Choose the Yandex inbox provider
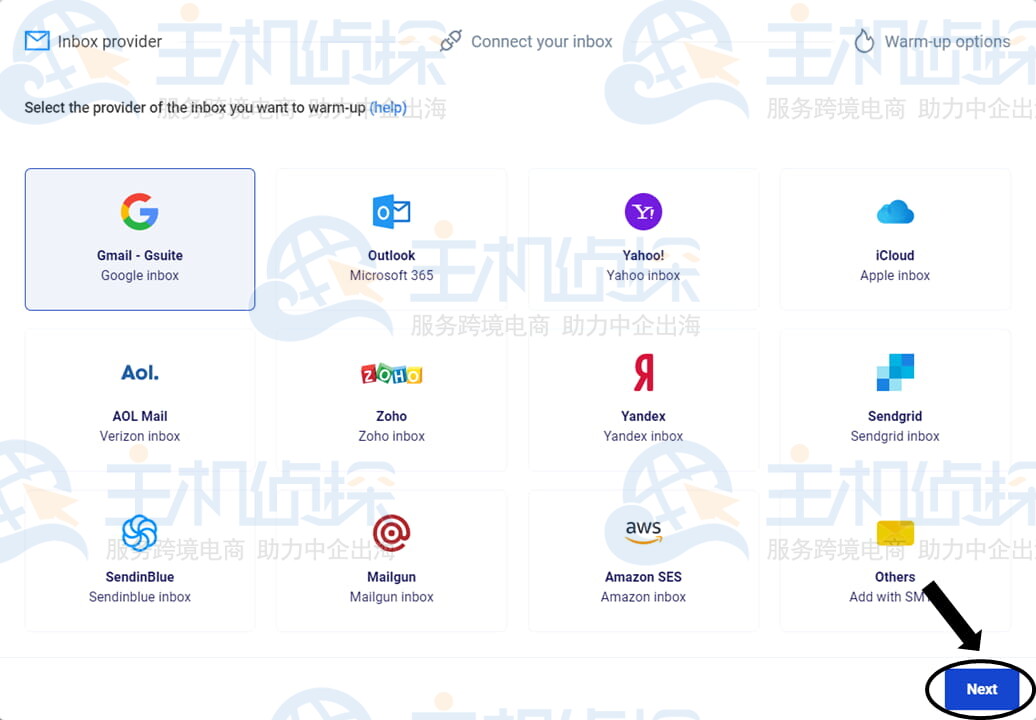The width and height of the screenshot is (1036, 720). click(643, 399)
